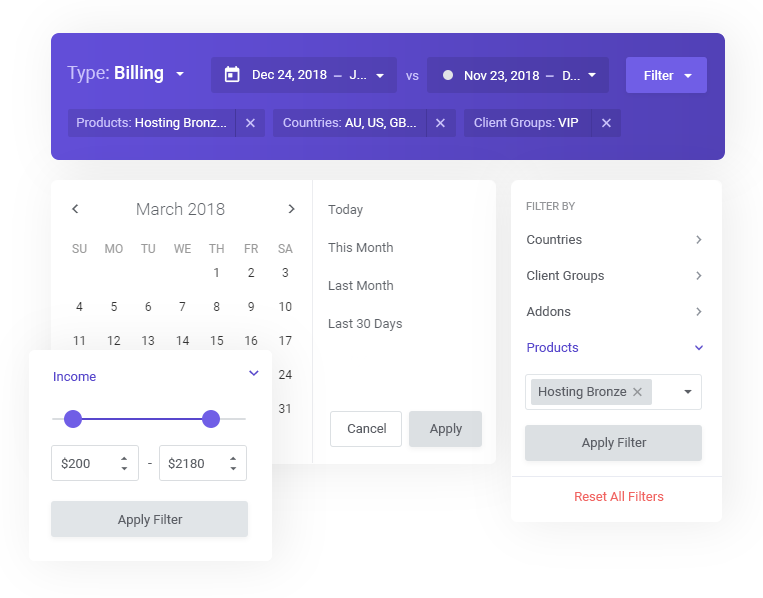Click the income slider track between handles
Viewport: 763px width, 598px height.
tap(142, 419)
